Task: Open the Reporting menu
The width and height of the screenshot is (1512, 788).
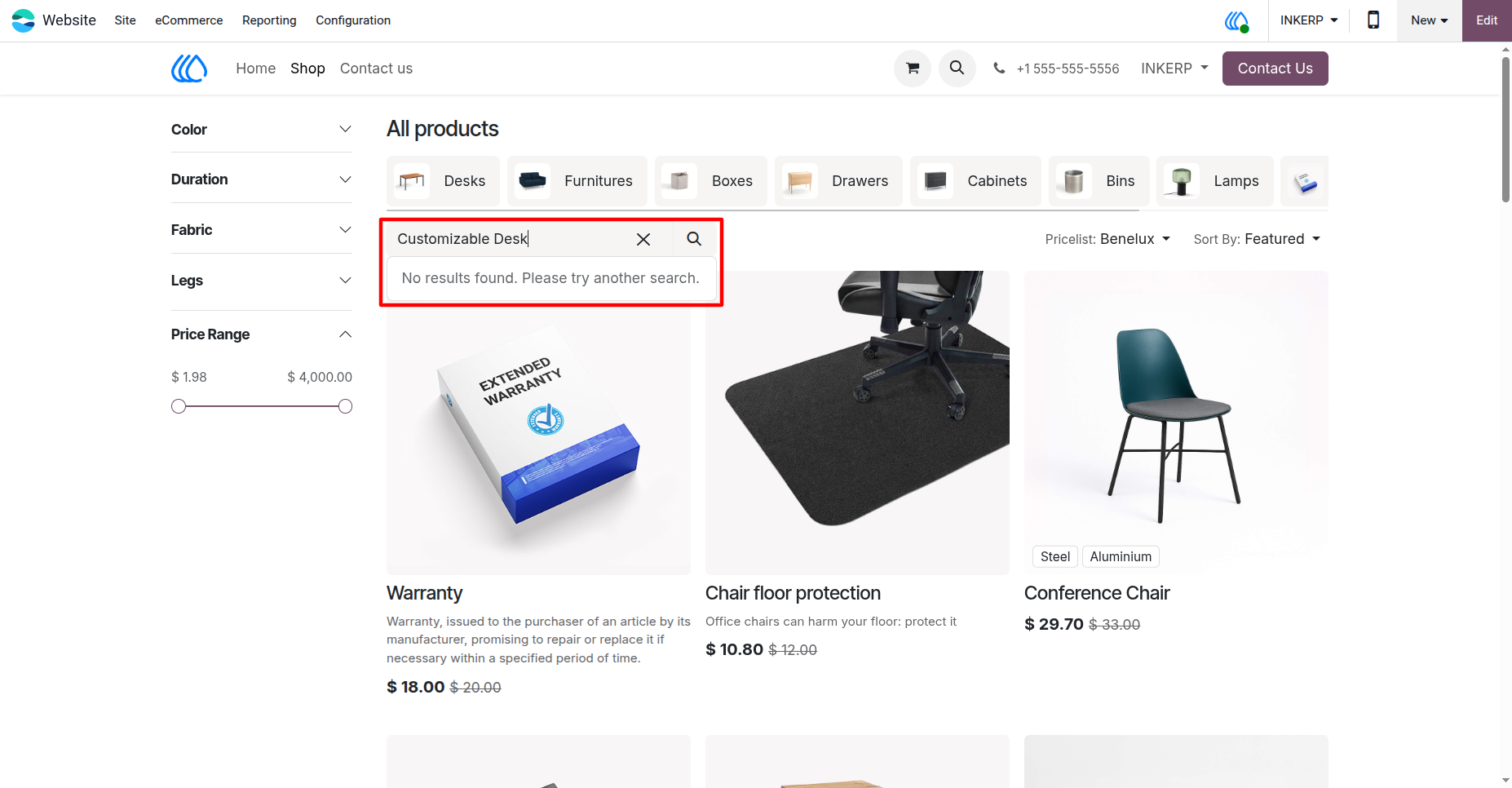Action: coord(269,20)
